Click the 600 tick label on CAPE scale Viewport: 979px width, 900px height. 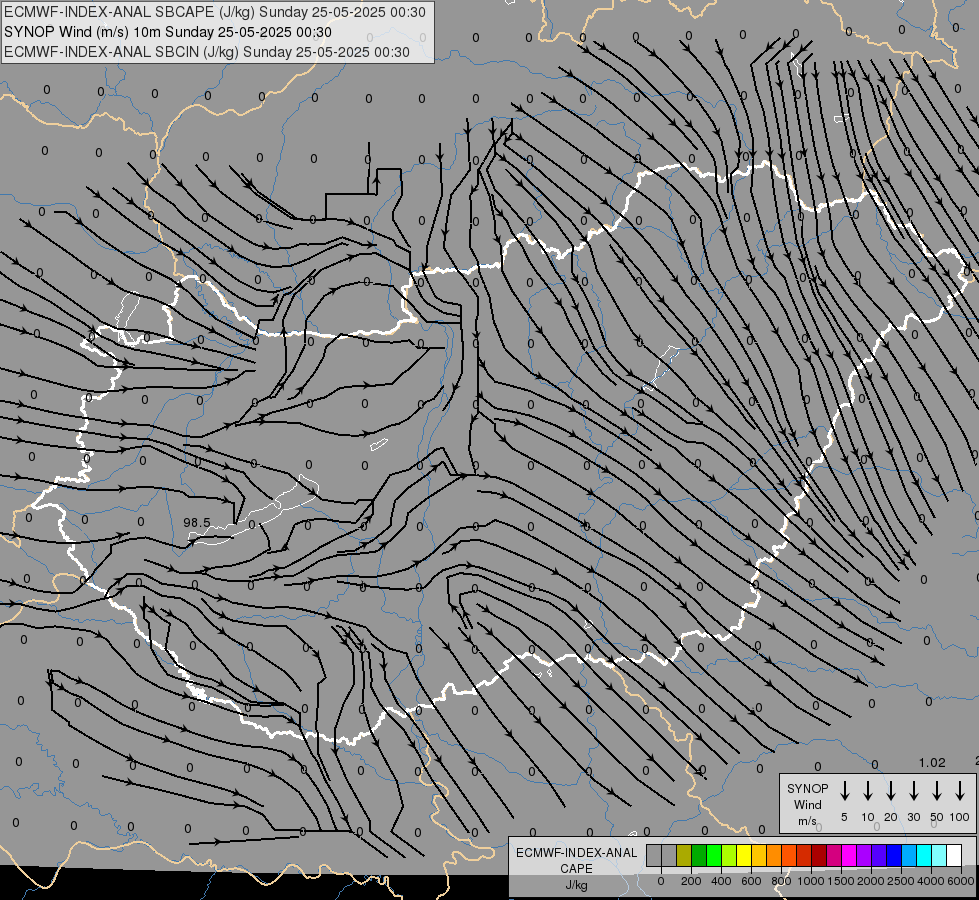click(x=751, y=881)
